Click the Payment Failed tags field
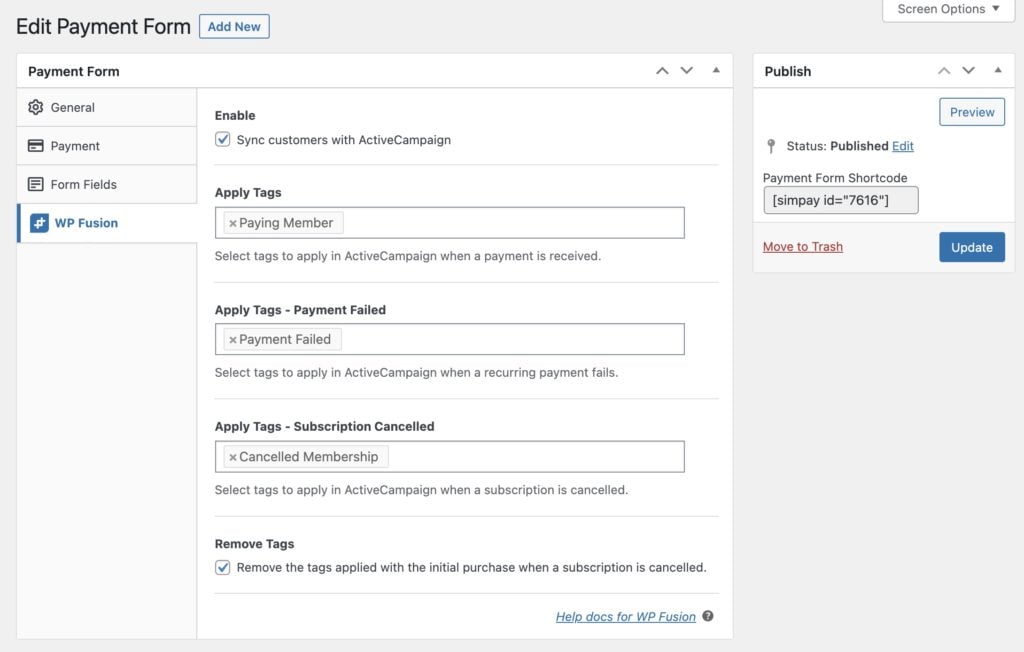The image size is (1024, 652). pyautogui.click(x=449, y=339)
